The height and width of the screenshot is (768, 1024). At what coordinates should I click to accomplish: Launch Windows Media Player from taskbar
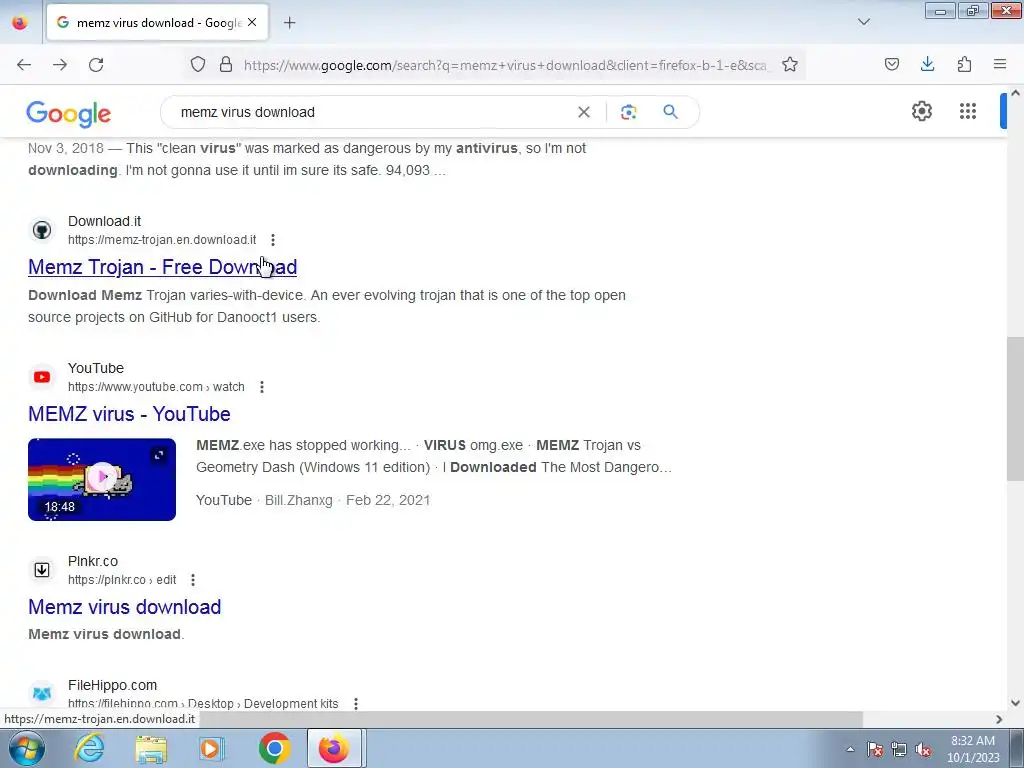click(x=211, y=748)
